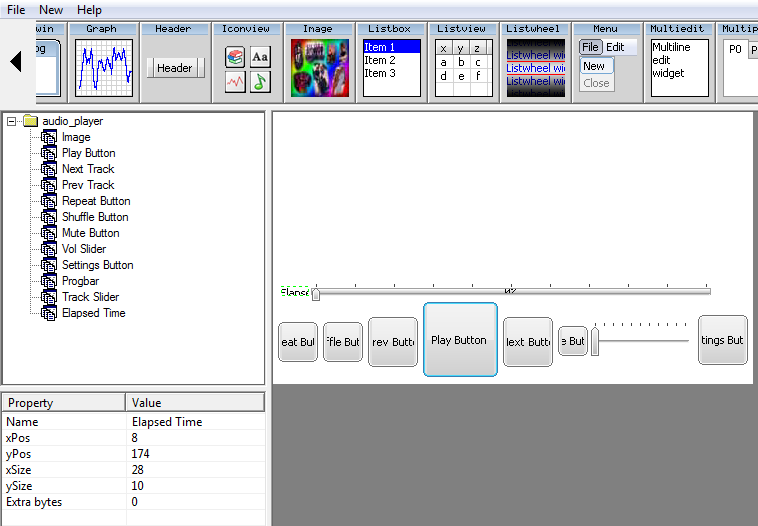Pick the Listview widget in palette
The height and width of the screenshot is (526, 758).
tap(463, 67)
